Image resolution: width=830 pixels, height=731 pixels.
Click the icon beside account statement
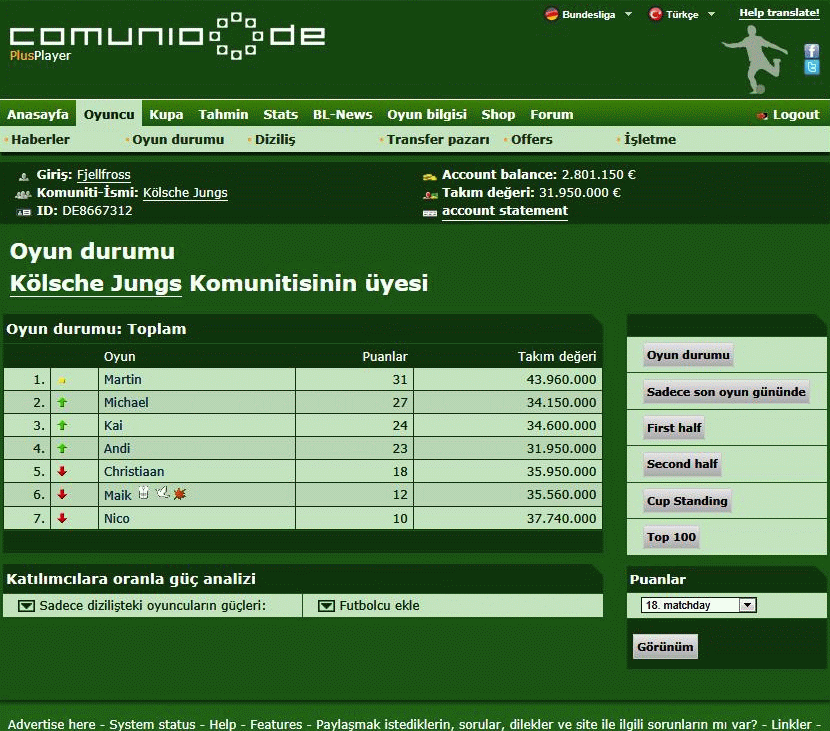click(x=430, y=212)
